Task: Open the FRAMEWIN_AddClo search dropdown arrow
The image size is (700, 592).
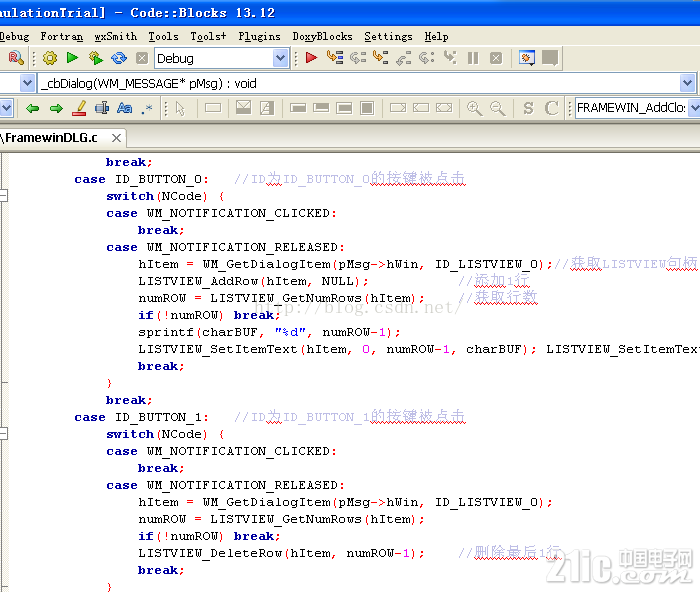Action: coord(694,108)
